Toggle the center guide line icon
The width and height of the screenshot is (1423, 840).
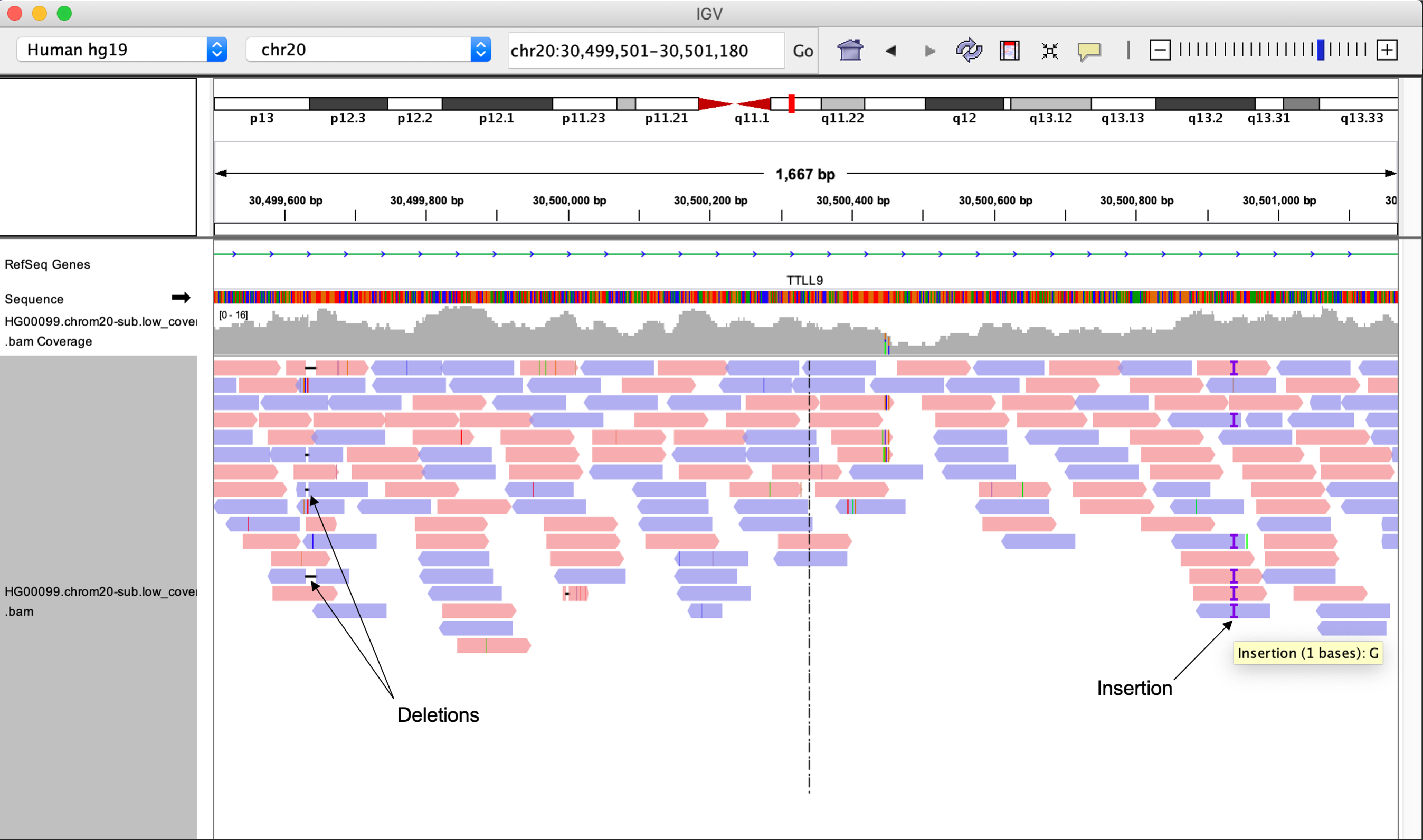[x=1128, y=50]
